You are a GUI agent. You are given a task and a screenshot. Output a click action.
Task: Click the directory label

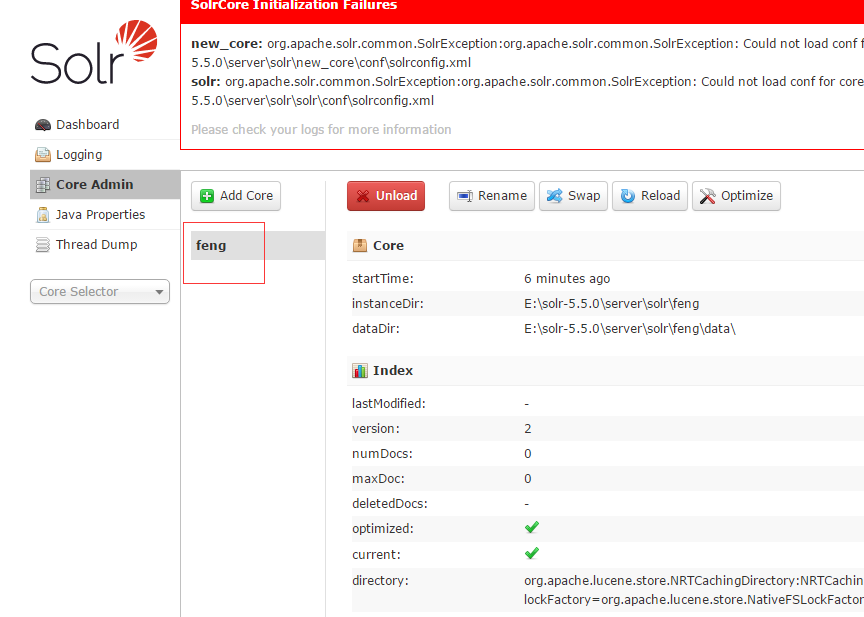click(x=380, y=581)
